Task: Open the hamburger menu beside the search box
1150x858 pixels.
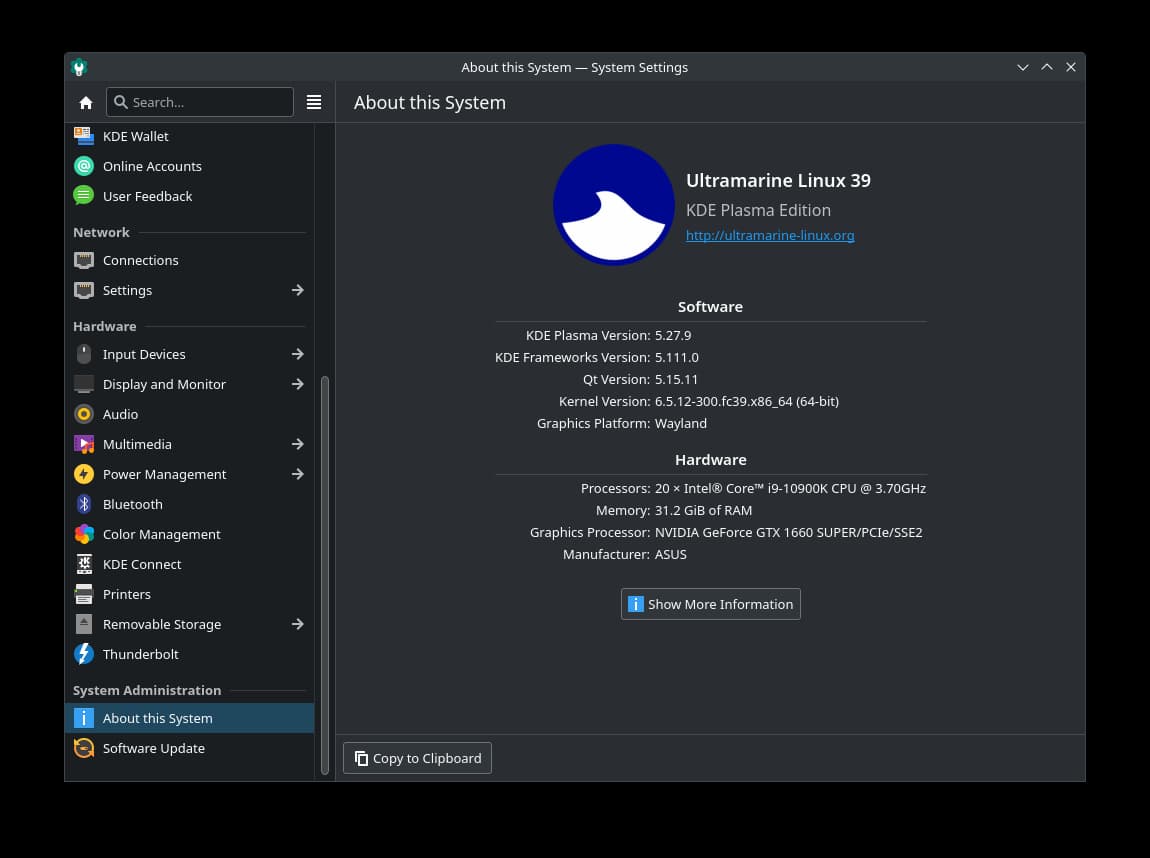Action: (x=314, y=102)
